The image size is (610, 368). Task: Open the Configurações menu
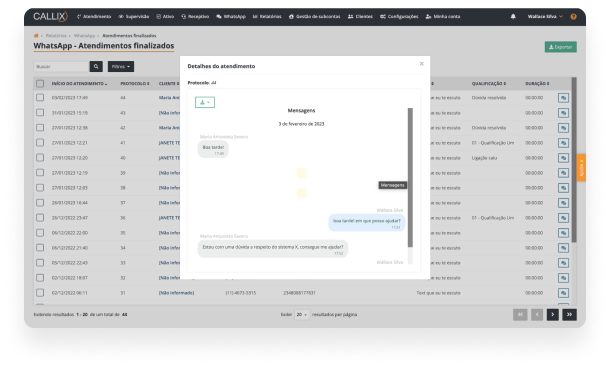click(399, 16)
